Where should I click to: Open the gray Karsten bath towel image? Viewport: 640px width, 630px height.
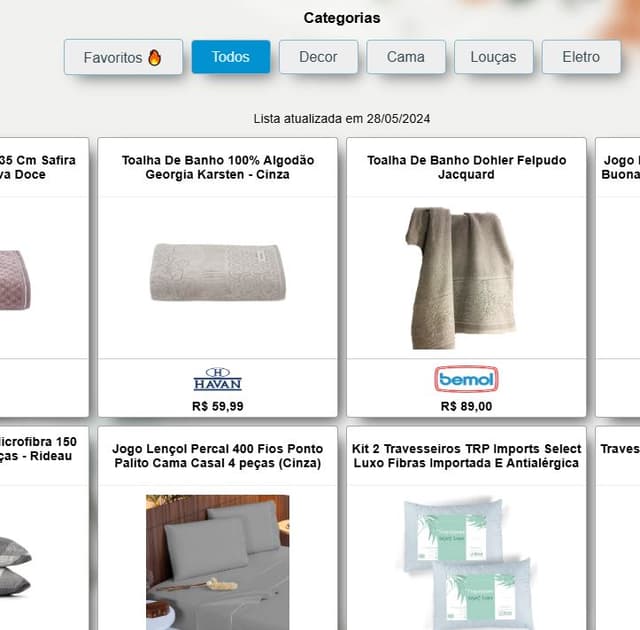point(218,273)
